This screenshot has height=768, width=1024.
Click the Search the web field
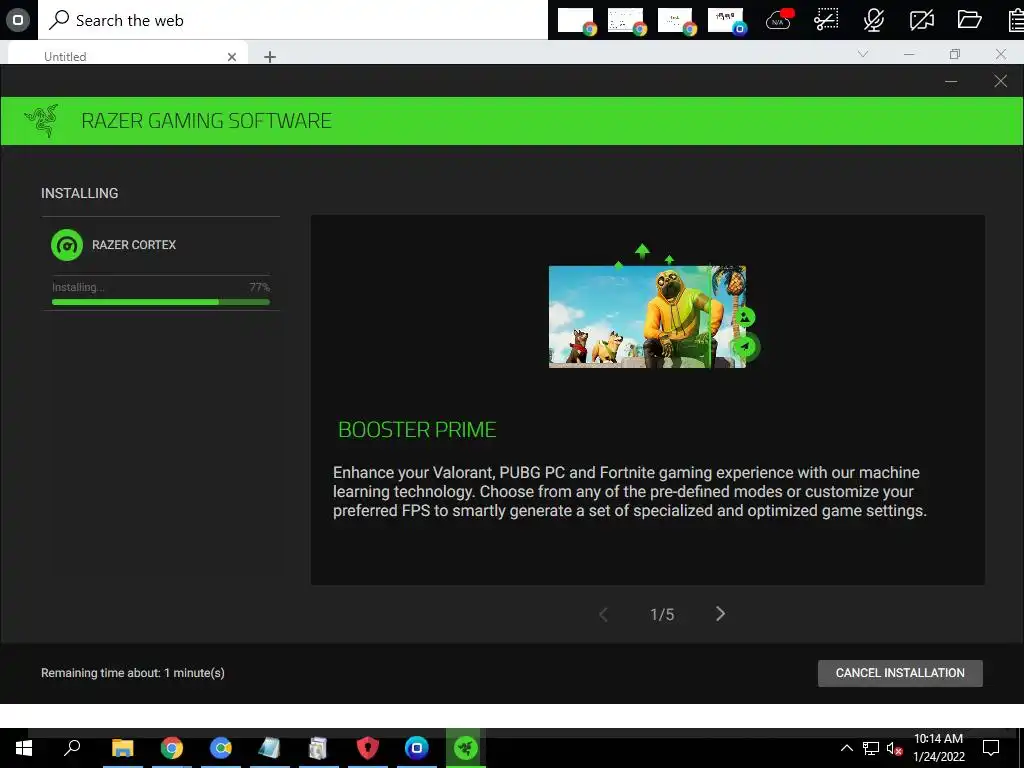click(293, 20)
